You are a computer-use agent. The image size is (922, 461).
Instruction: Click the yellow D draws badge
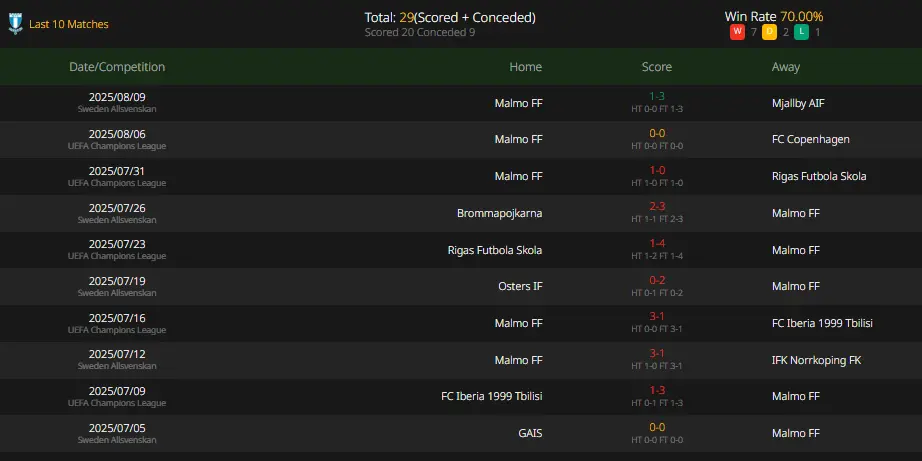(x=769, y=32)
